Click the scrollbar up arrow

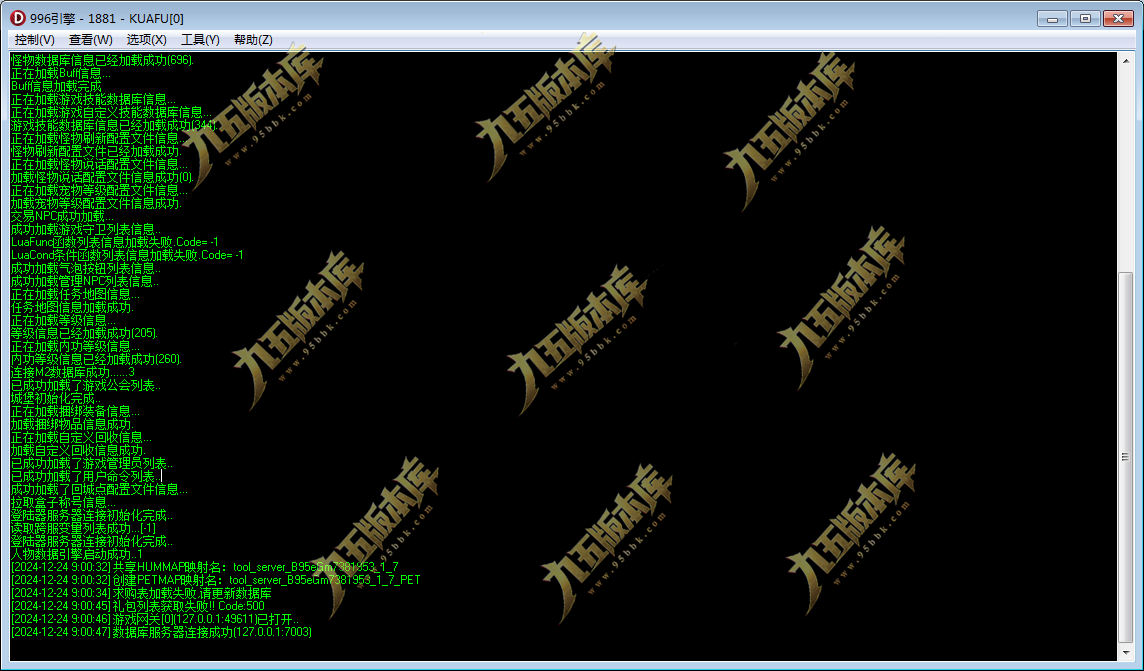(x=1126, y=61)
